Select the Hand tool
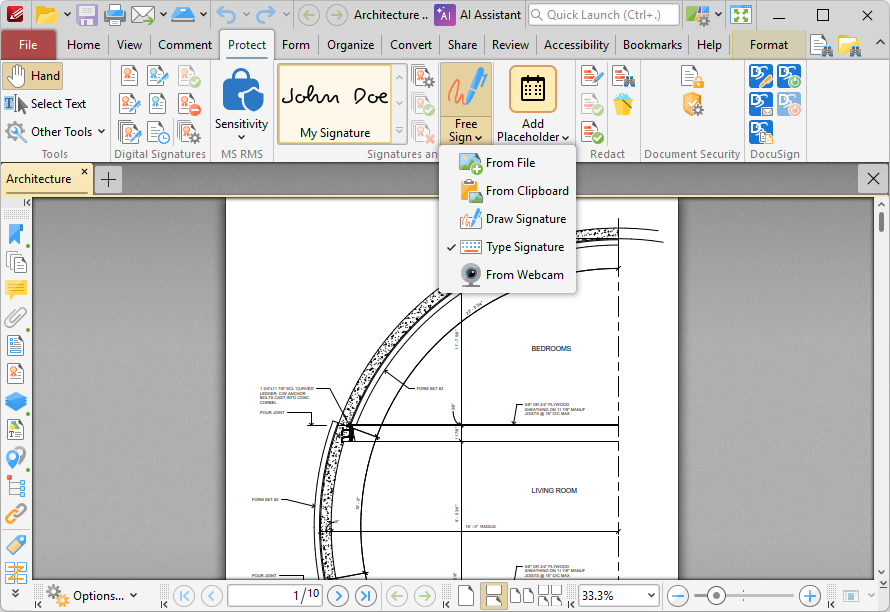 [x=32, y=76]
